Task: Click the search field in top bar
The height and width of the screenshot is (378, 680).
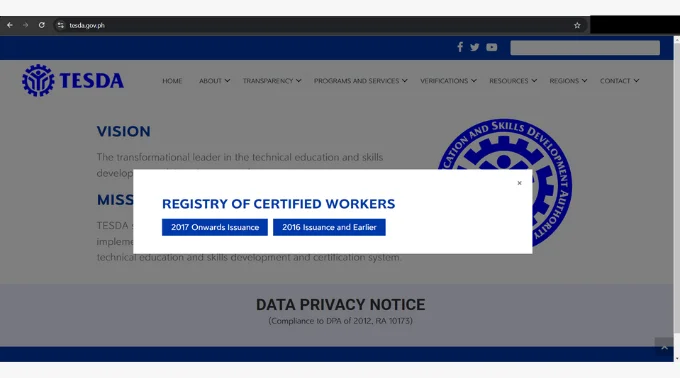Action: 585,48
